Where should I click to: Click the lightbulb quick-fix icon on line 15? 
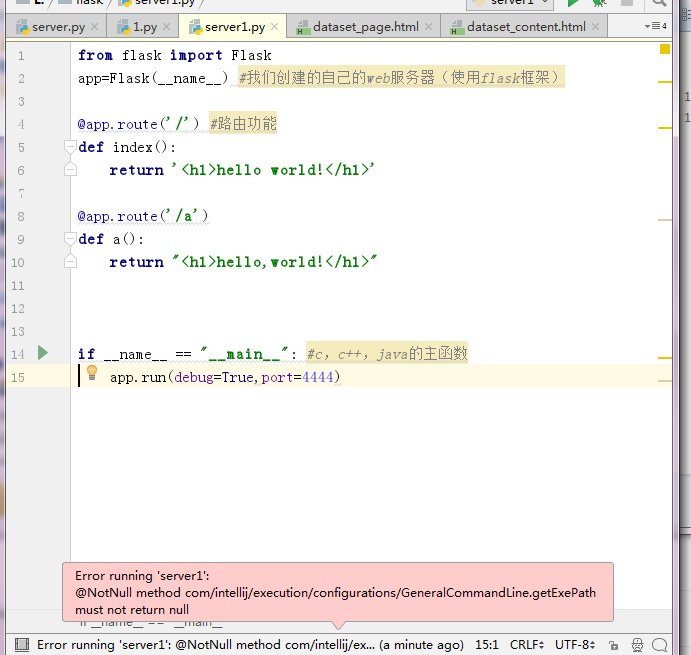92,372
